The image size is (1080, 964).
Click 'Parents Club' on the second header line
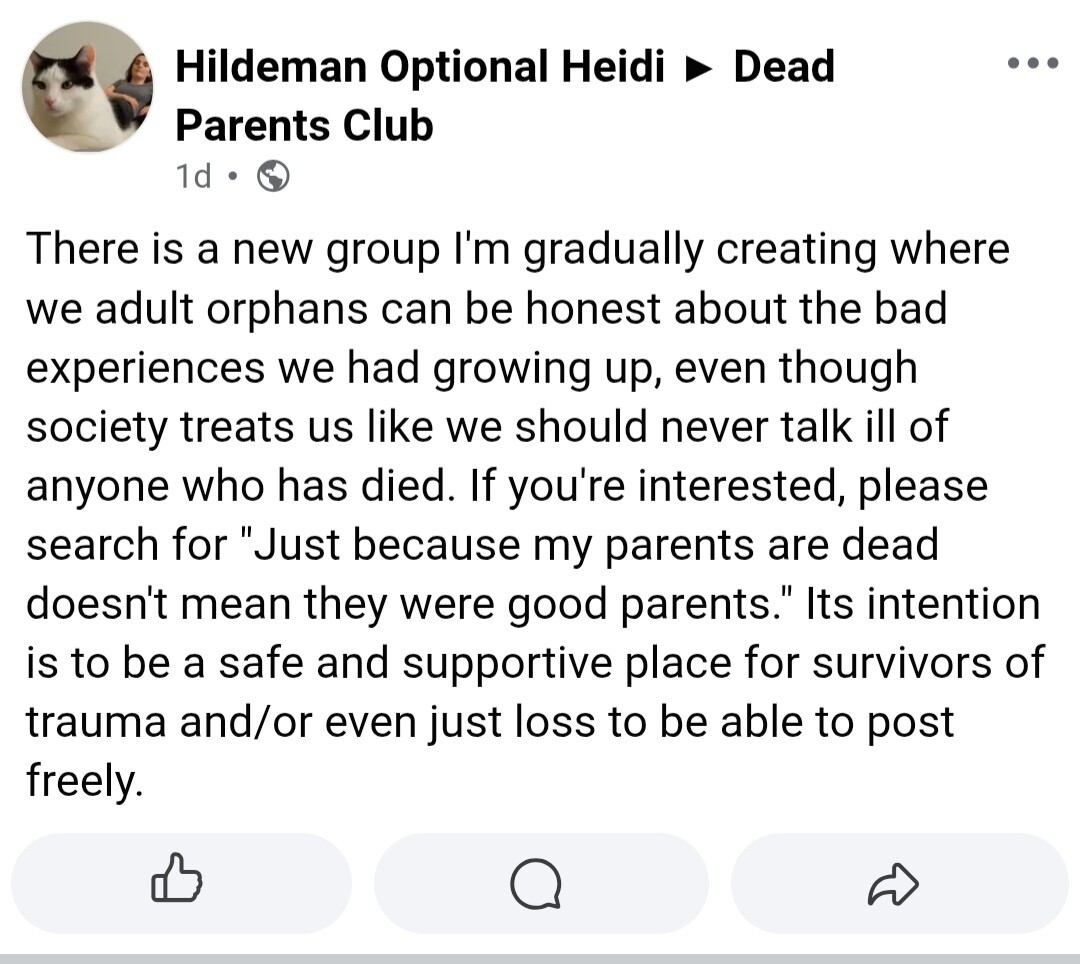pyautogui.click(x=304, y=126)
